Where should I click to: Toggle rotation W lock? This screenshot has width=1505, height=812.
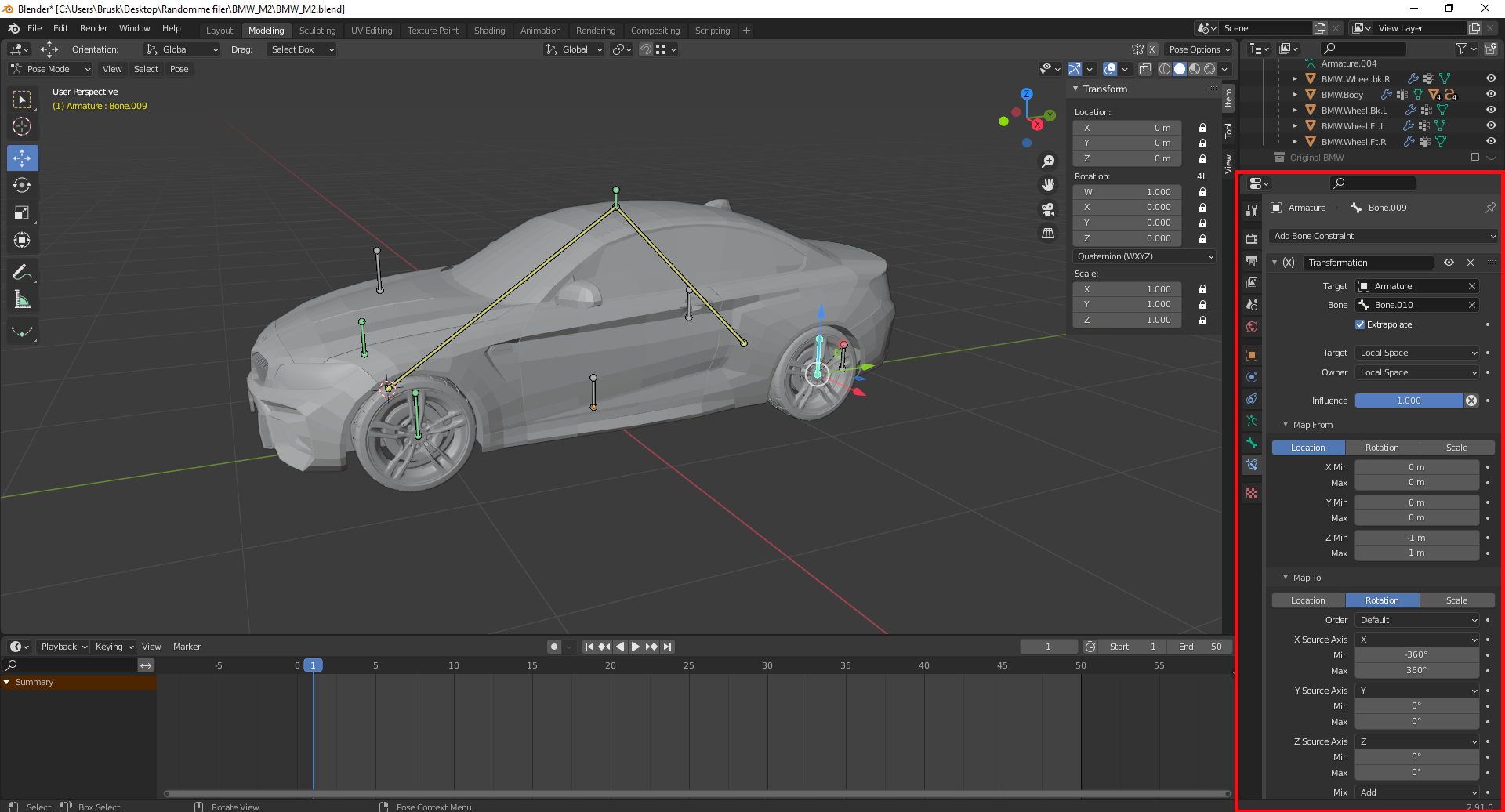tap(1202, 192)
